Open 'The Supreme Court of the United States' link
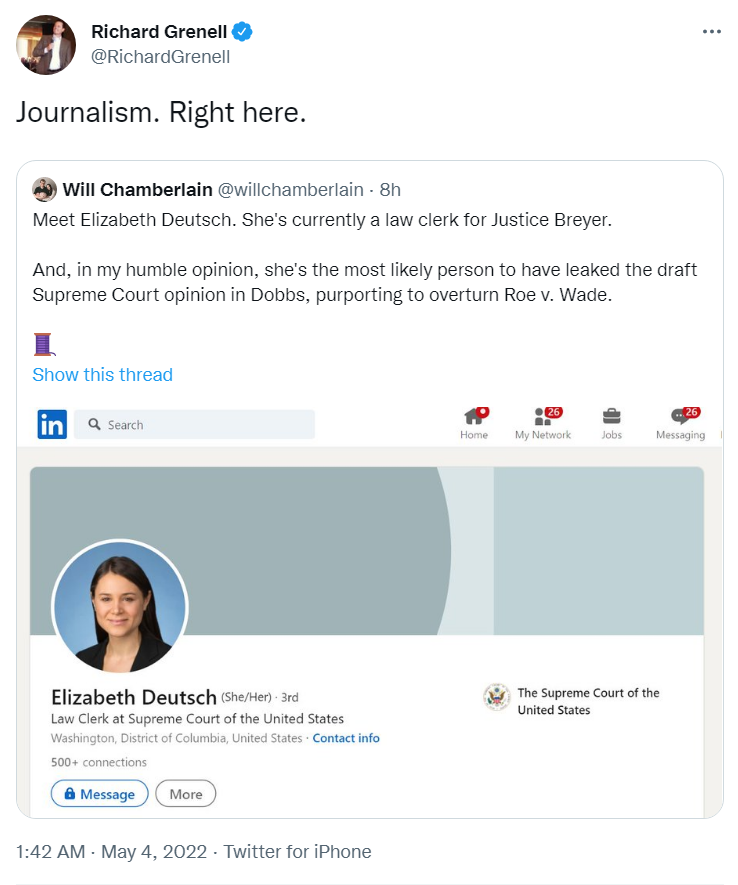Image resolution: width=738 pixels, height=885 pixels. [x=588, y=701]
